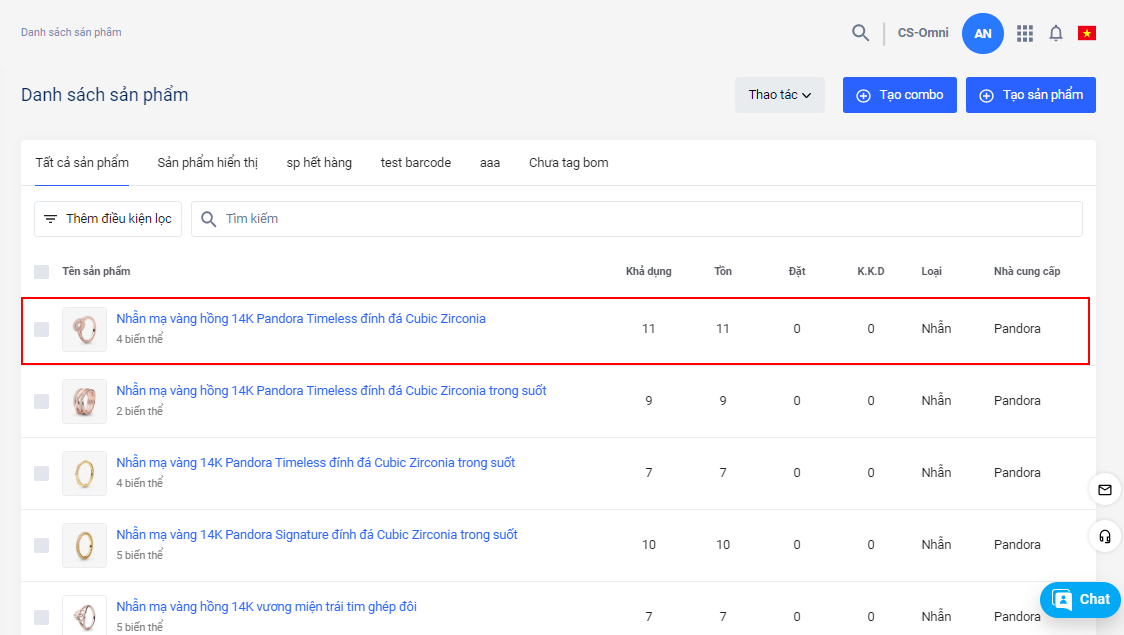The height and width of the screenshot is (635, 1124).
Task: Click the Danh sách sản phẩm breadcrumb
Action: point(71,32)
